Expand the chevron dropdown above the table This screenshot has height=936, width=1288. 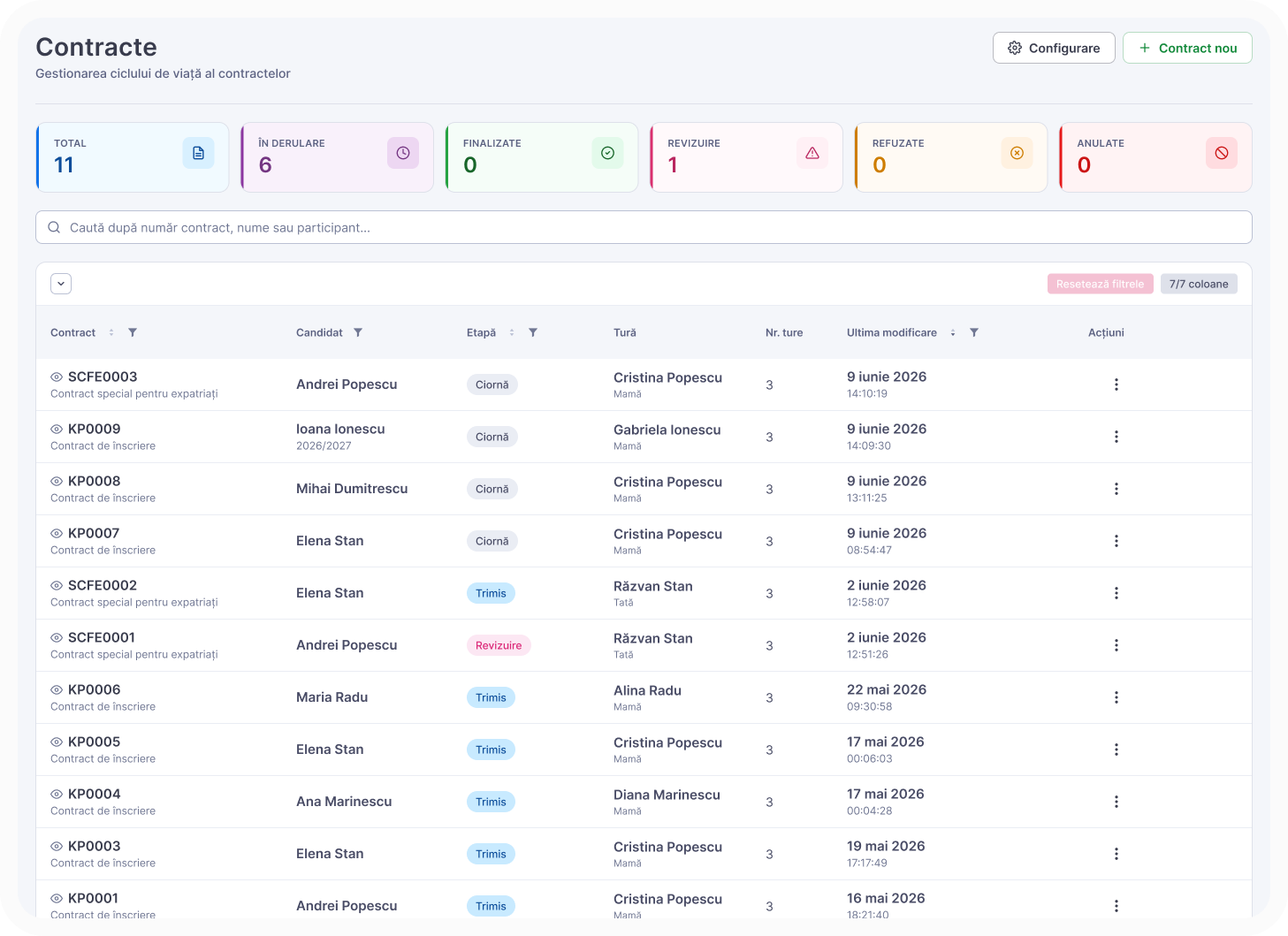click(x=61, y=284)
